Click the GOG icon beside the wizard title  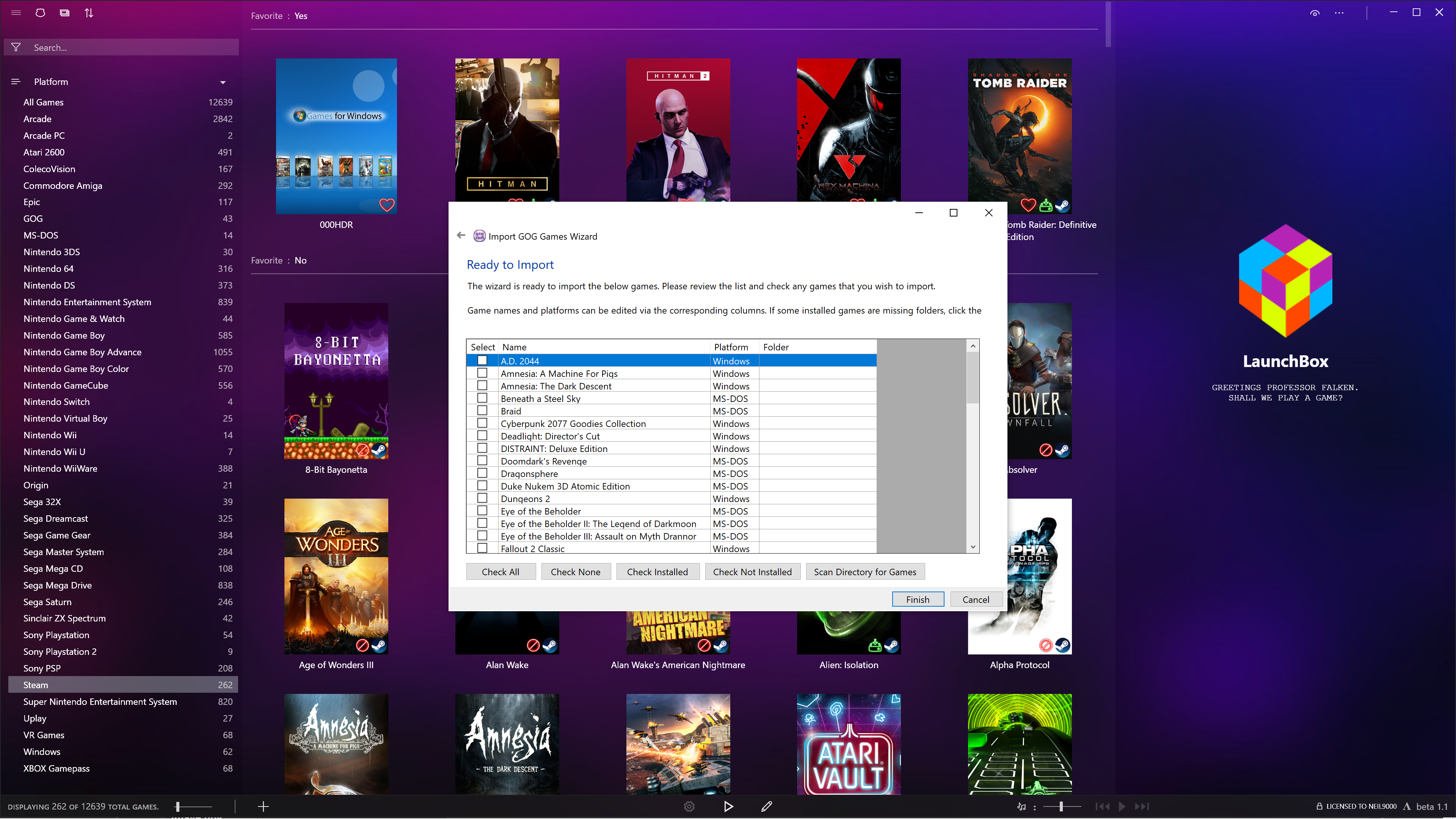(479, 236)
